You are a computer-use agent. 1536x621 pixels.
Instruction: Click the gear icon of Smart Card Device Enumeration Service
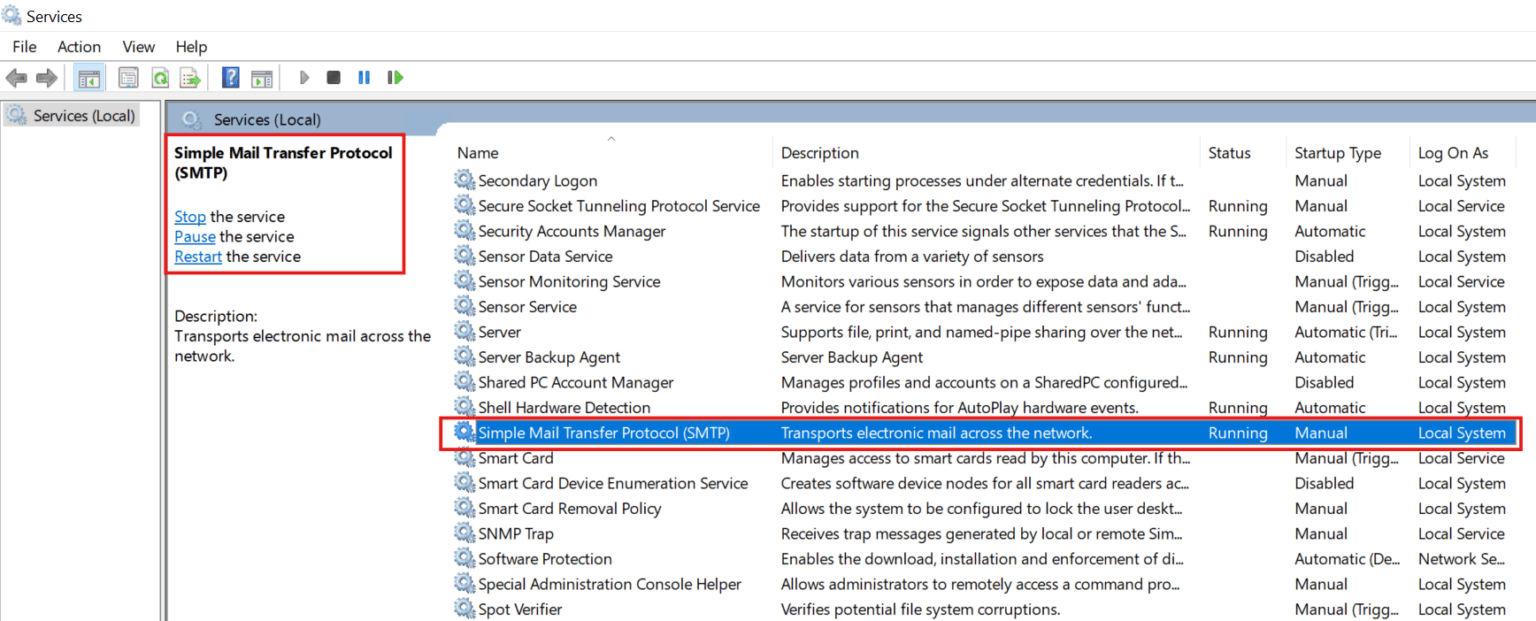pos(465,482)
